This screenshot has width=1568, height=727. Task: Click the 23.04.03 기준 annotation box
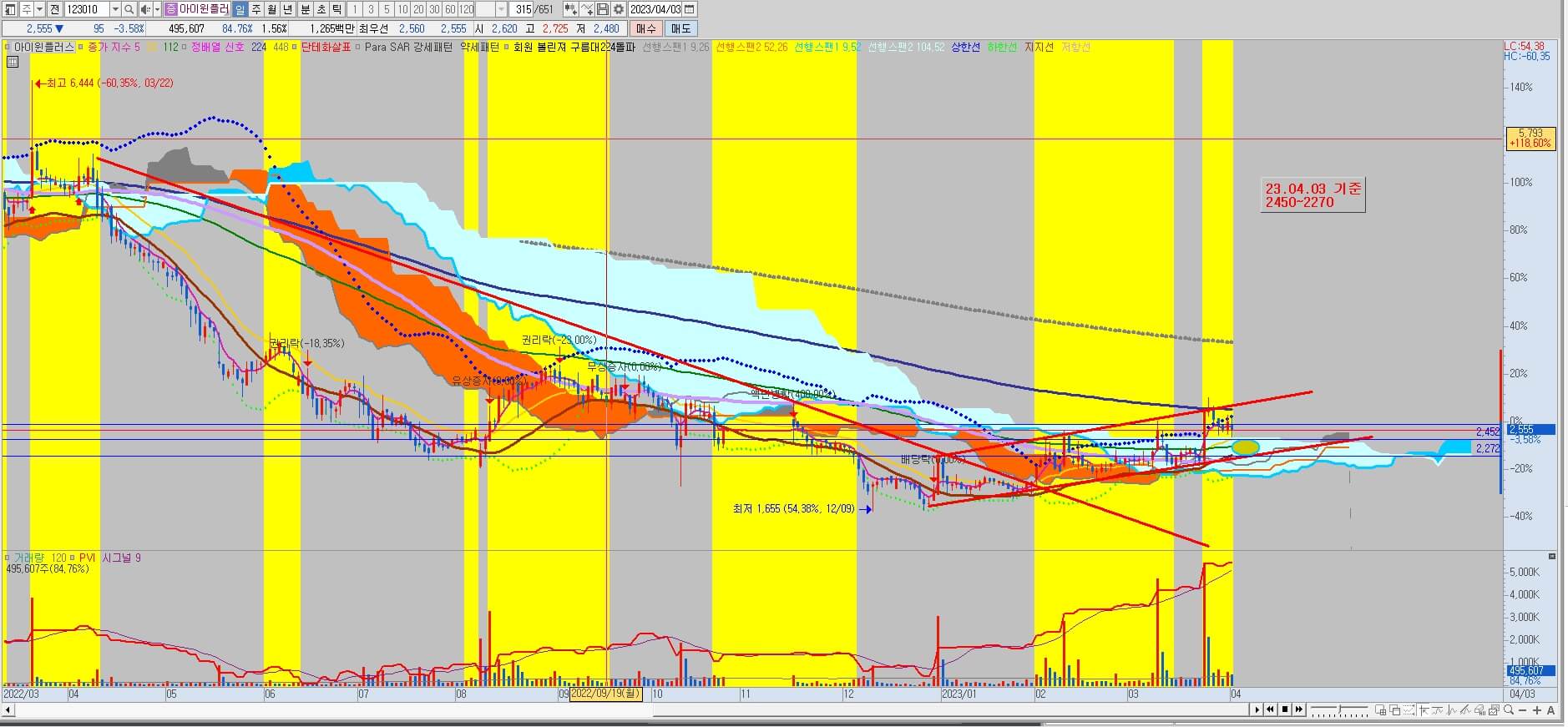click(x=1313, y=195)
